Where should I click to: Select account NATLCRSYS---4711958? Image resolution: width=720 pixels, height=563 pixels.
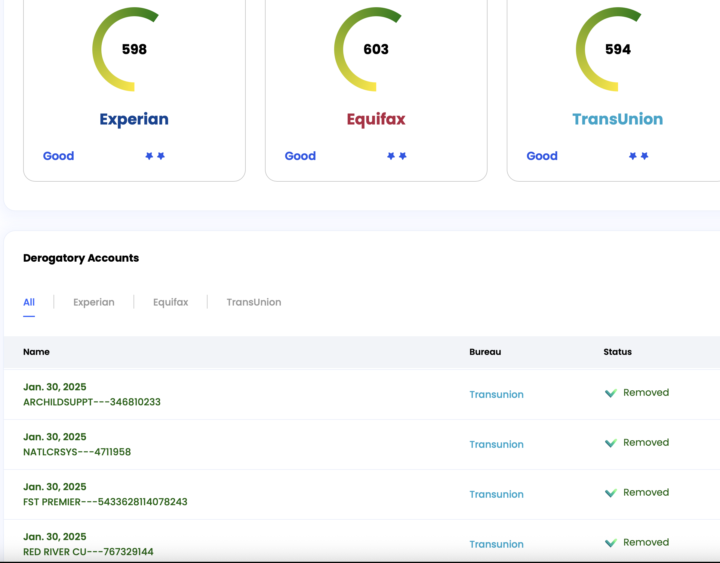click(77, 452)
